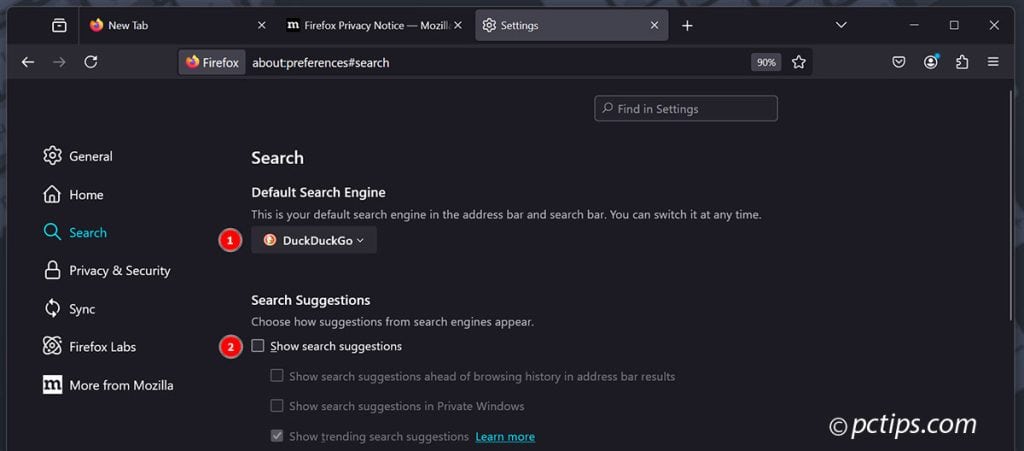1024x451 pixels.
Task: Open the Firefox account profile icon
Action: tap(931, 62)
